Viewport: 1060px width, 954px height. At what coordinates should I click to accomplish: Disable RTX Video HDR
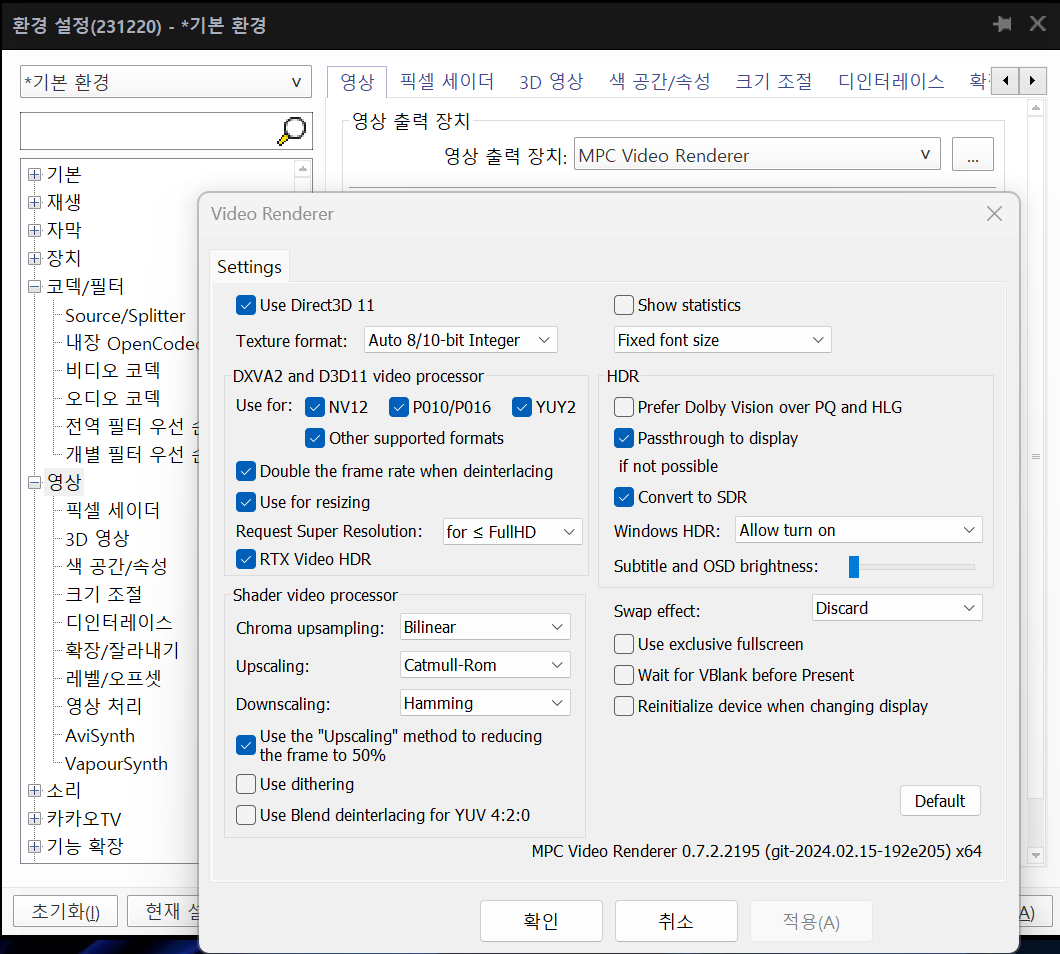pyautogui.click(x=246, y=559)
